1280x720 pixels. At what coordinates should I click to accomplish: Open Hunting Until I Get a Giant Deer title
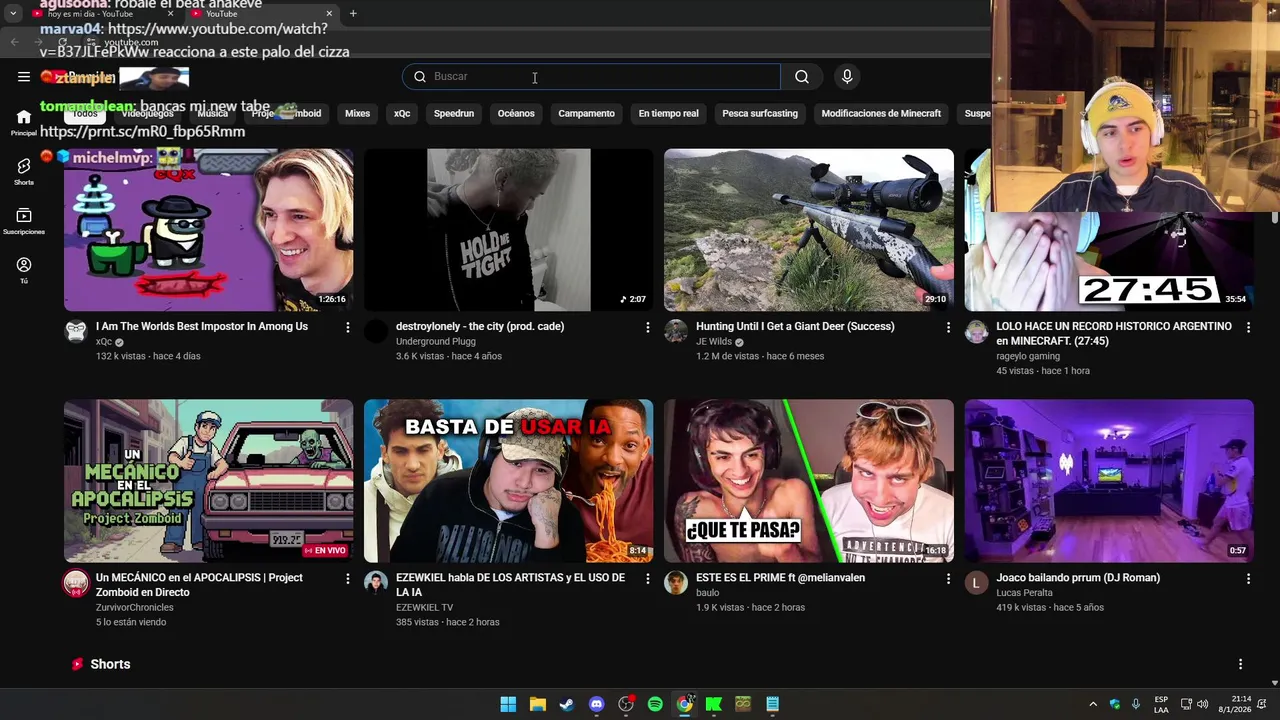pos(795,327)
